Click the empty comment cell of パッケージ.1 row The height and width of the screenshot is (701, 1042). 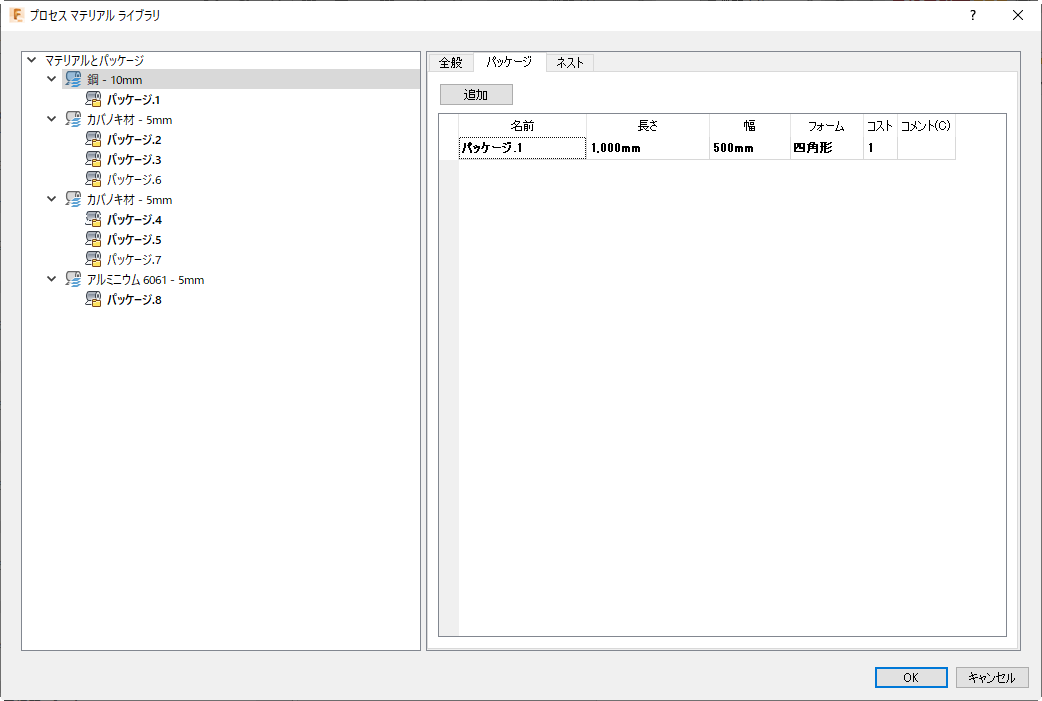926,148
